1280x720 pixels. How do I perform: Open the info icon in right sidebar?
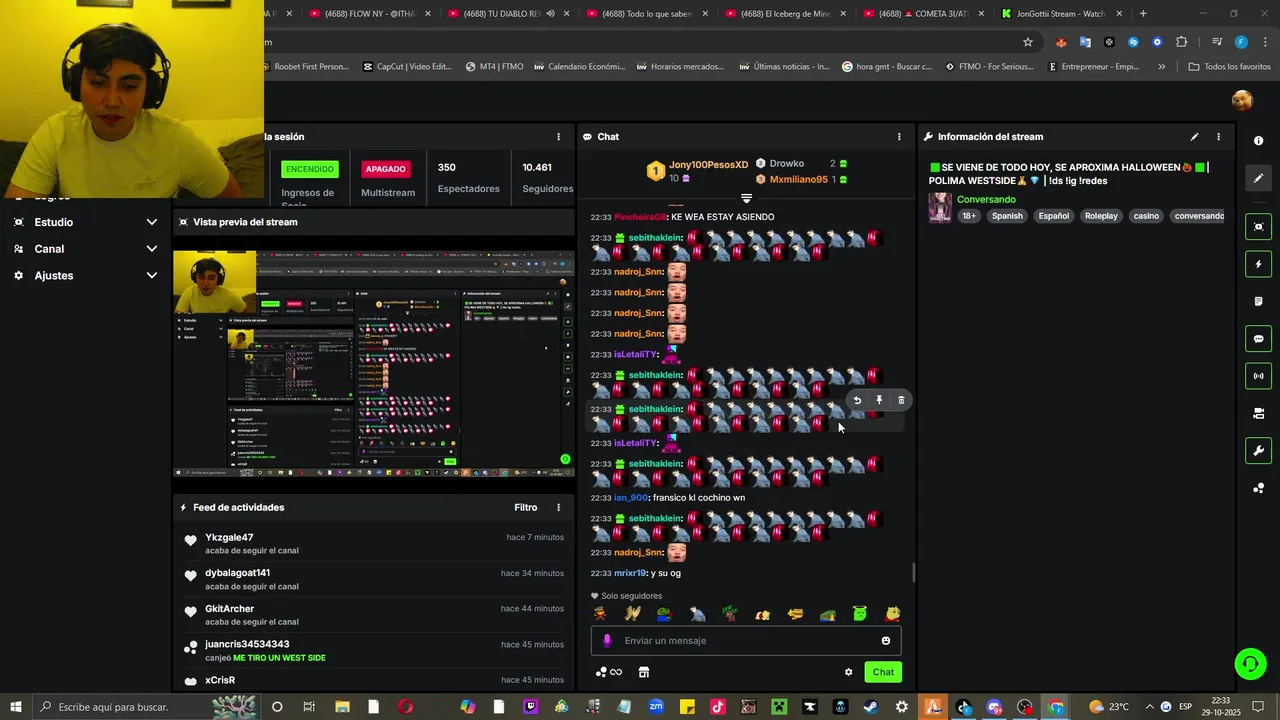(x=1258, y=141)
